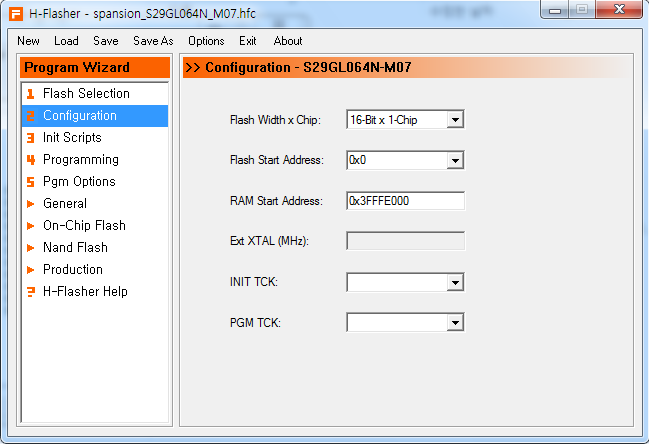Screen dimensions: 649x444
Task: Click the orange number 1 icon beside Flash Selection
Action: 30,94
